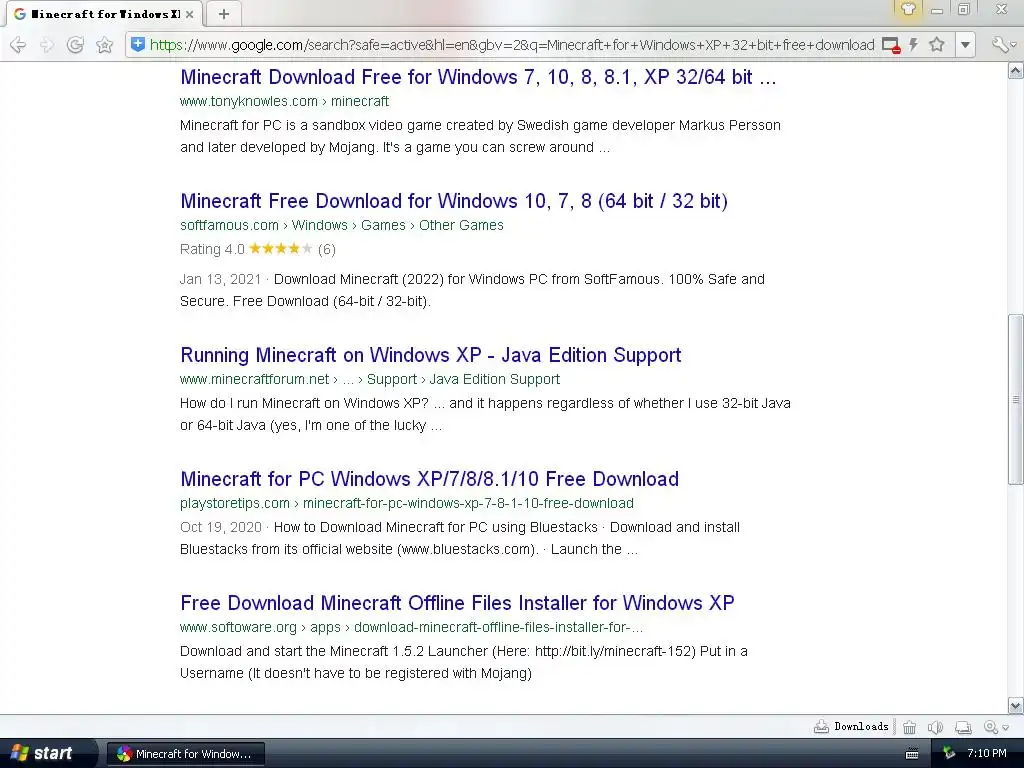Click the www.tonyknowles.com › minecraft URL
Viewport: 1024px width, 768px height.
[284, 101]
